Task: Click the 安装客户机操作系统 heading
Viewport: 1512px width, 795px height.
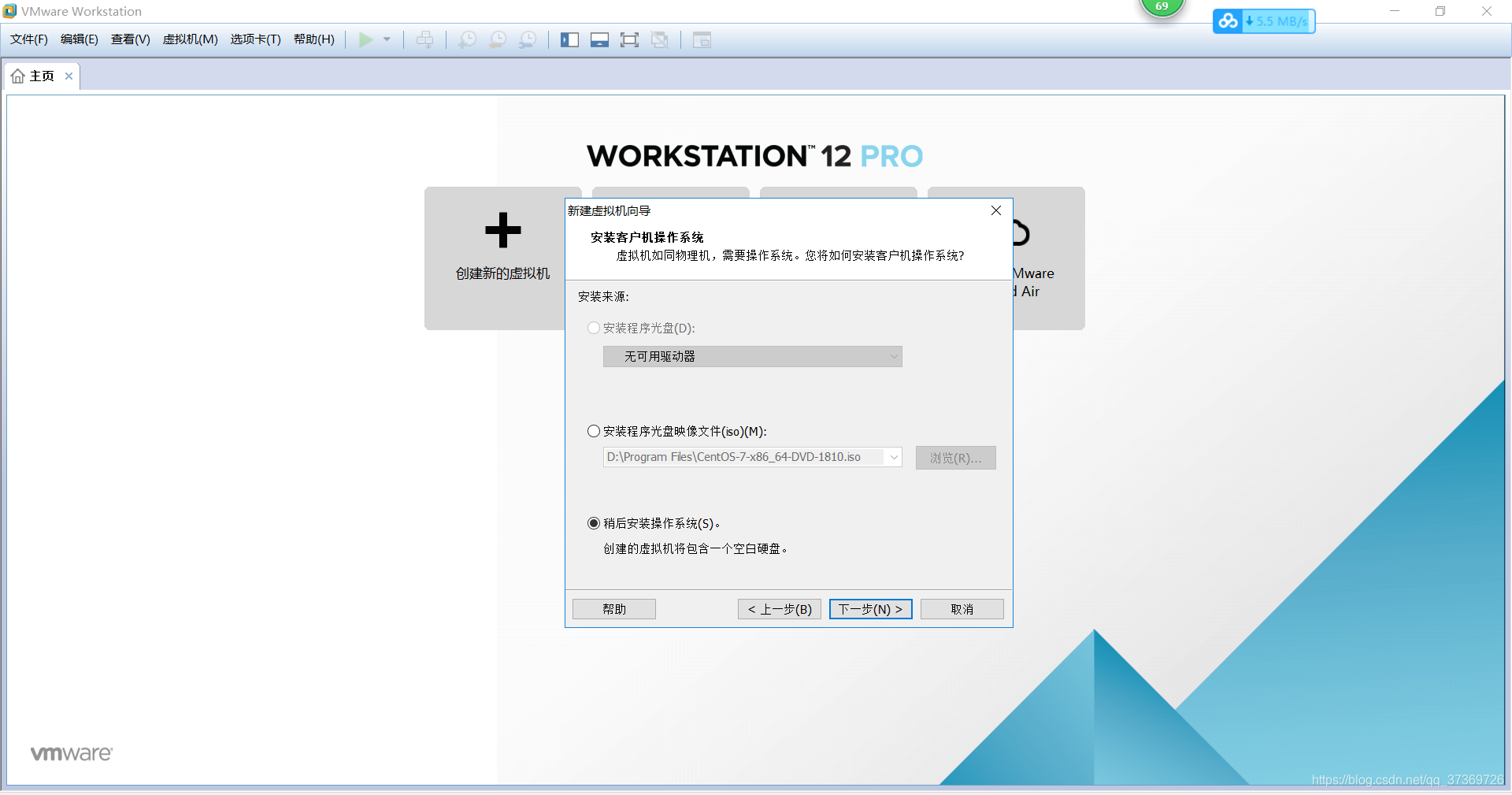Action: (x=647, y=237)
